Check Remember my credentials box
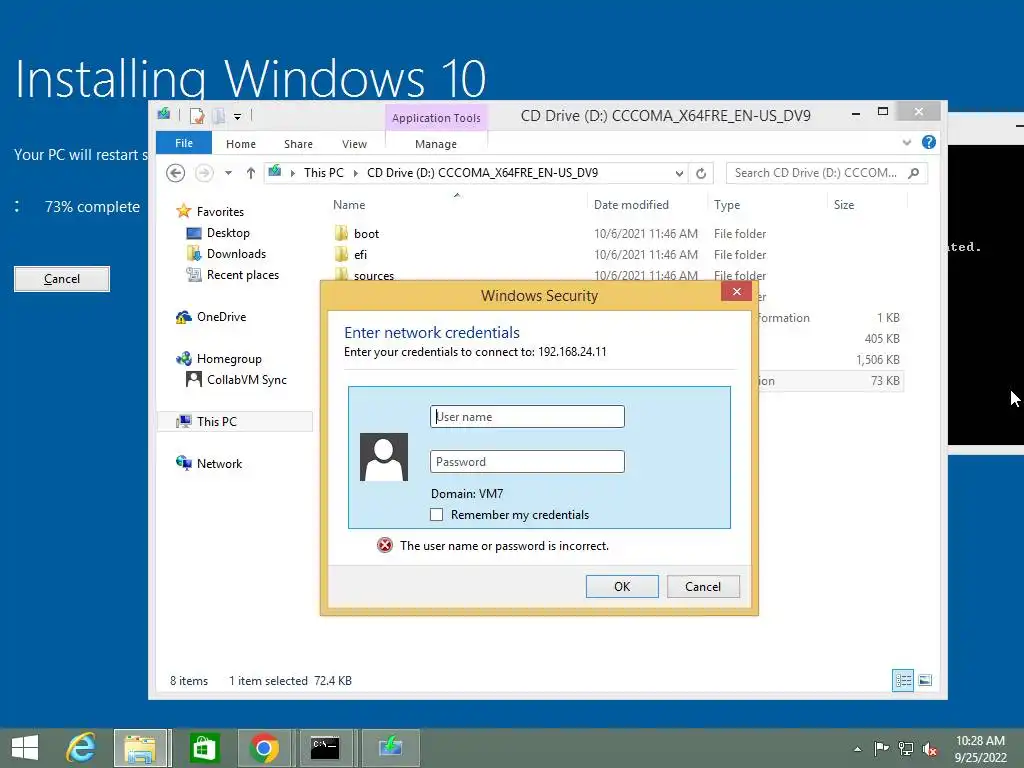The width and height of the screenshot is (1024, 768). tap(436, 515)
